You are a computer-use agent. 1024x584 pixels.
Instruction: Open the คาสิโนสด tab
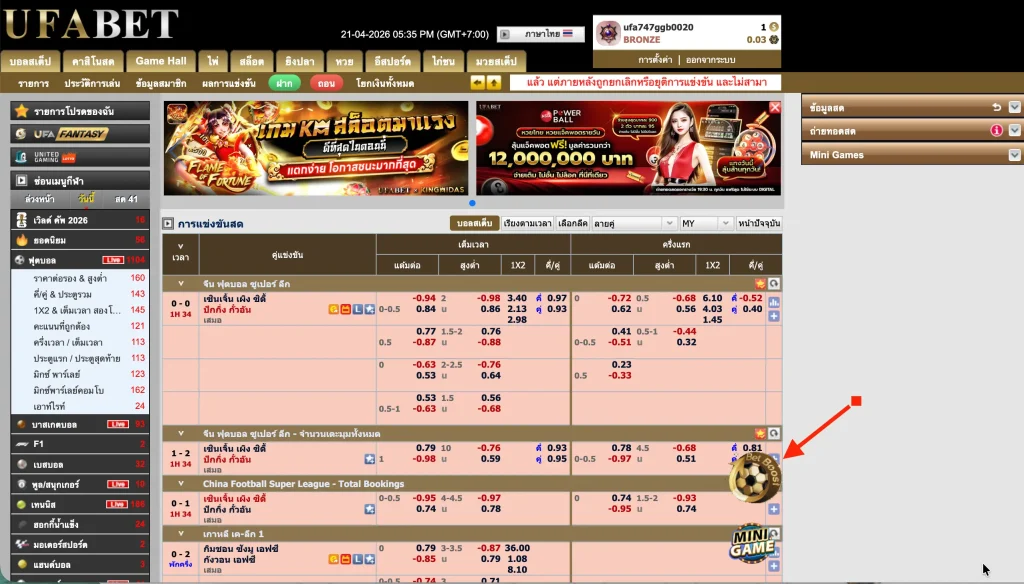[x=93, y=61]
